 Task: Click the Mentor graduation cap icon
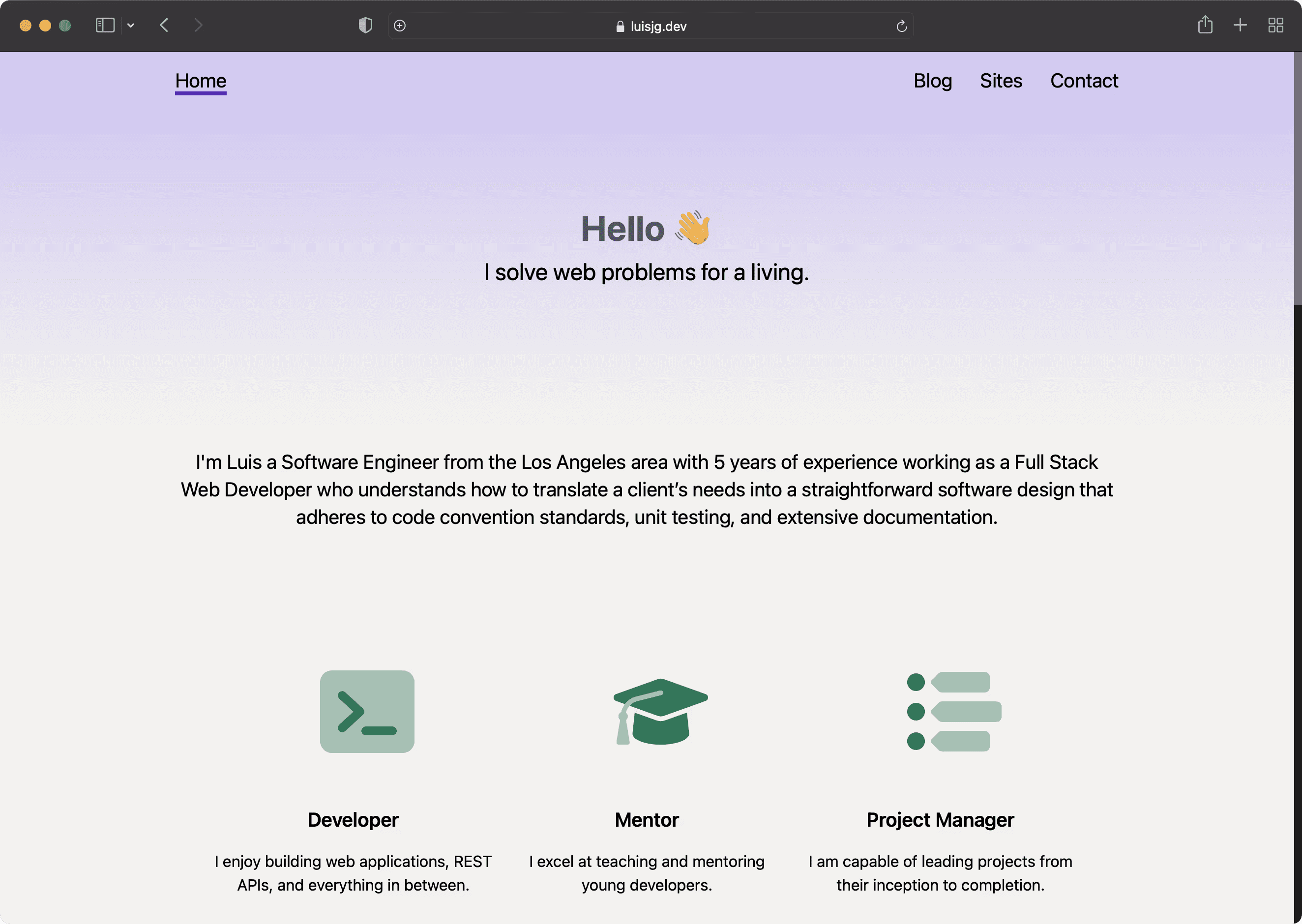[660, 711]
